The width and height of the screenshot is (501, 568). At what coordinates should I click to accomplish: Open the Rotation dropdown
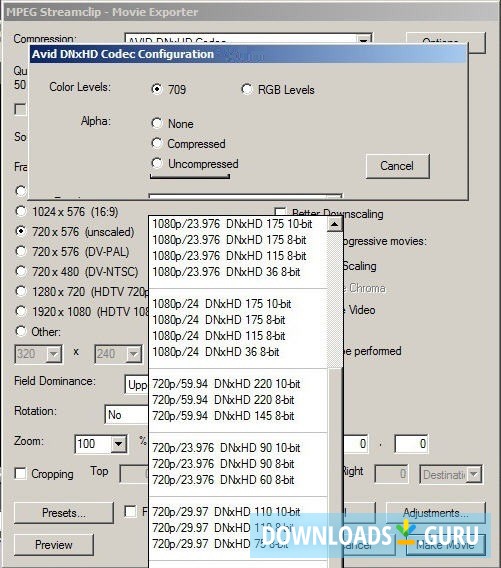tap(126, 415)
